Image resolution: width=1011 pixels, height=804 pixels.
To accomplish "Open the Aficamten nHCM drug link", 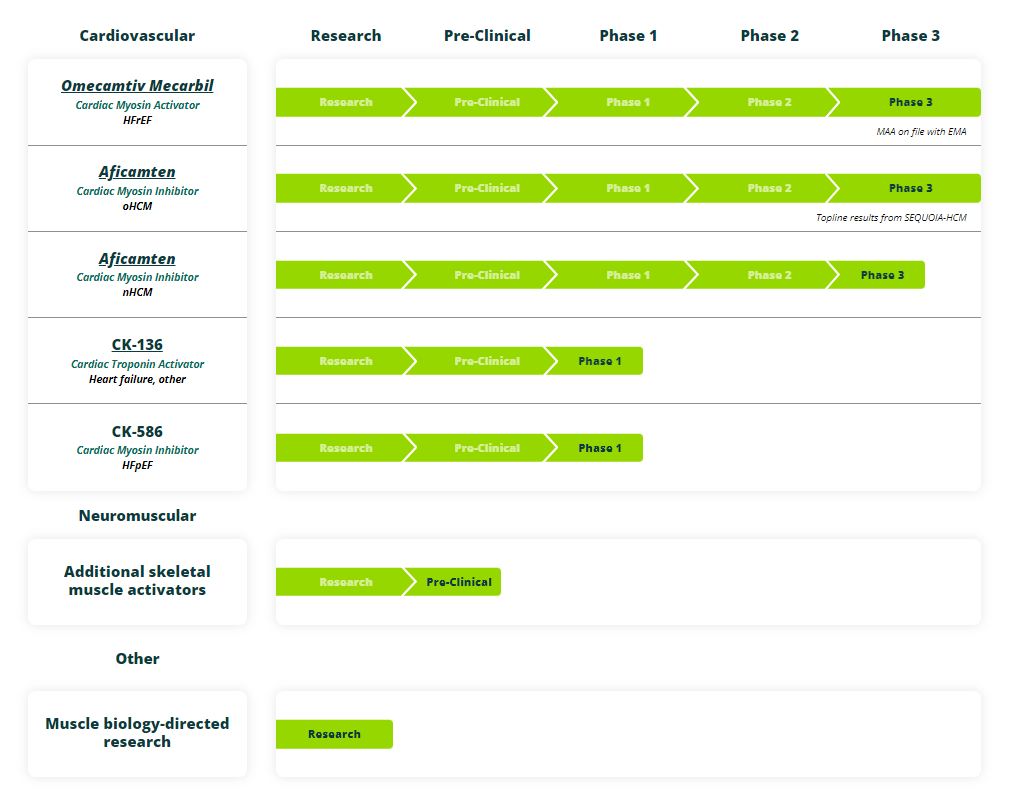I will pos(137,259).
